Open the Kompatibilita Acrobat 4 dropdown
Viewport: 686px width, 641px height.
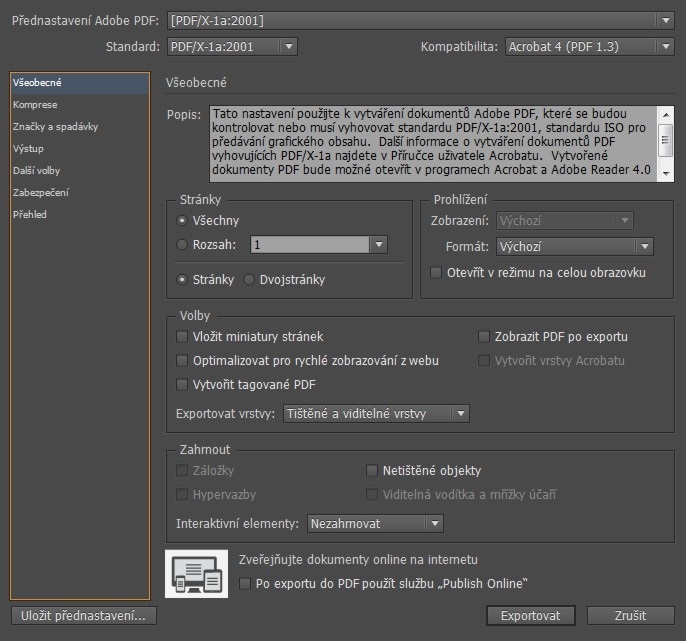(590, 46)
